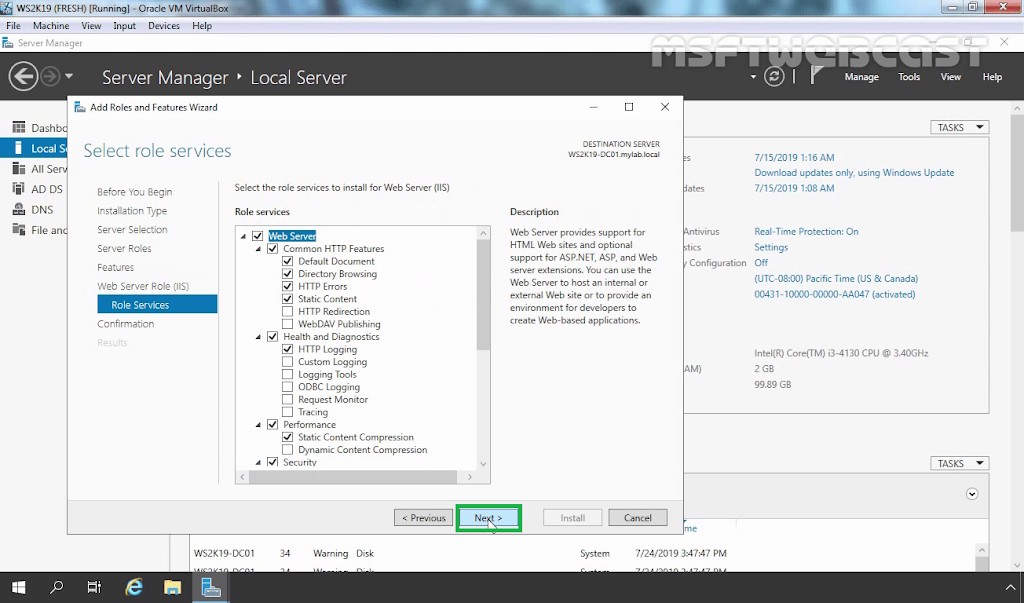
Task: Go to the Confirmation wizard step
Action: coord(125,323)
